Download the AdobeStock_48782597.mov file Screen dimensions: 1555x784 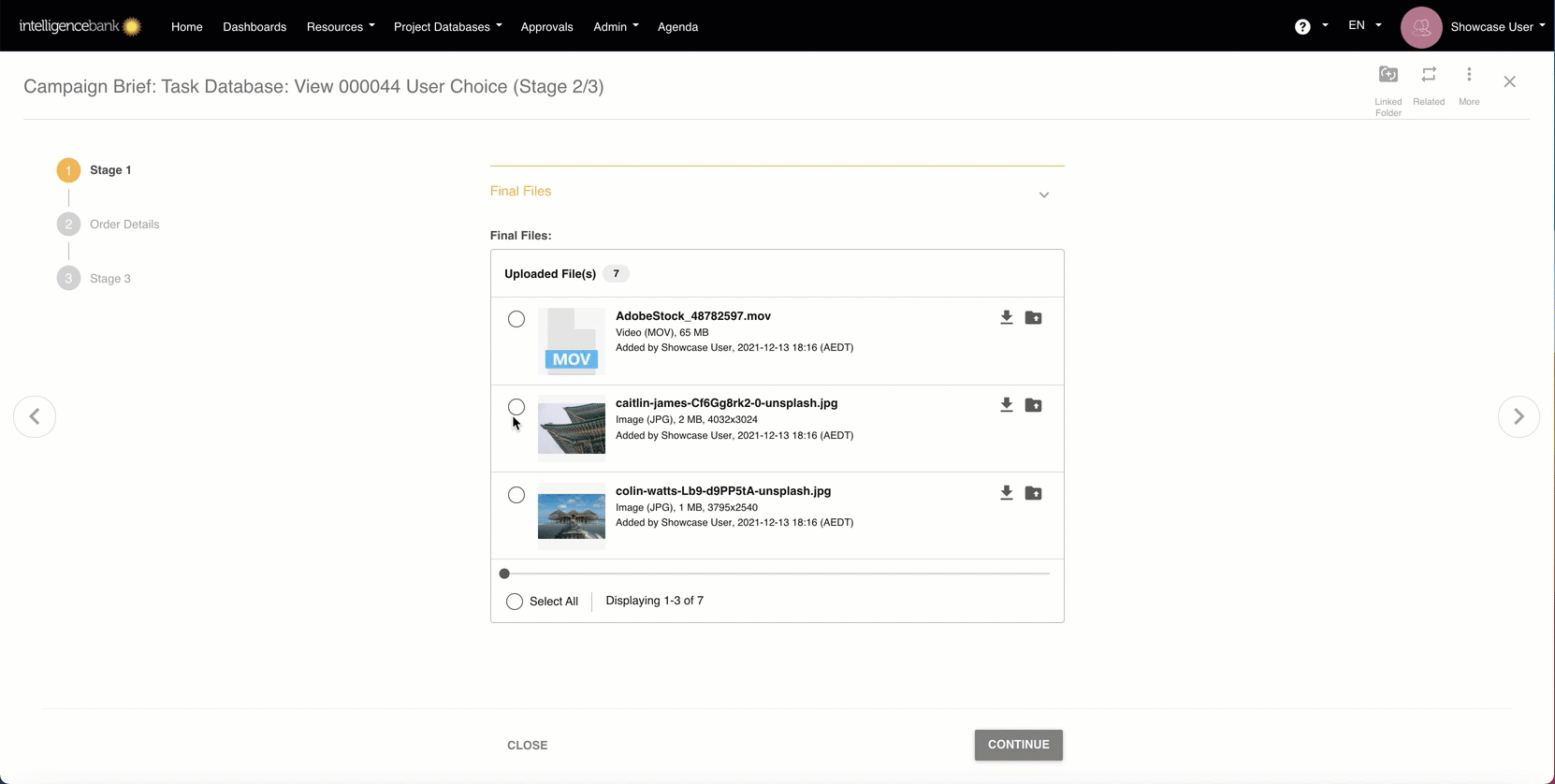1006,318
